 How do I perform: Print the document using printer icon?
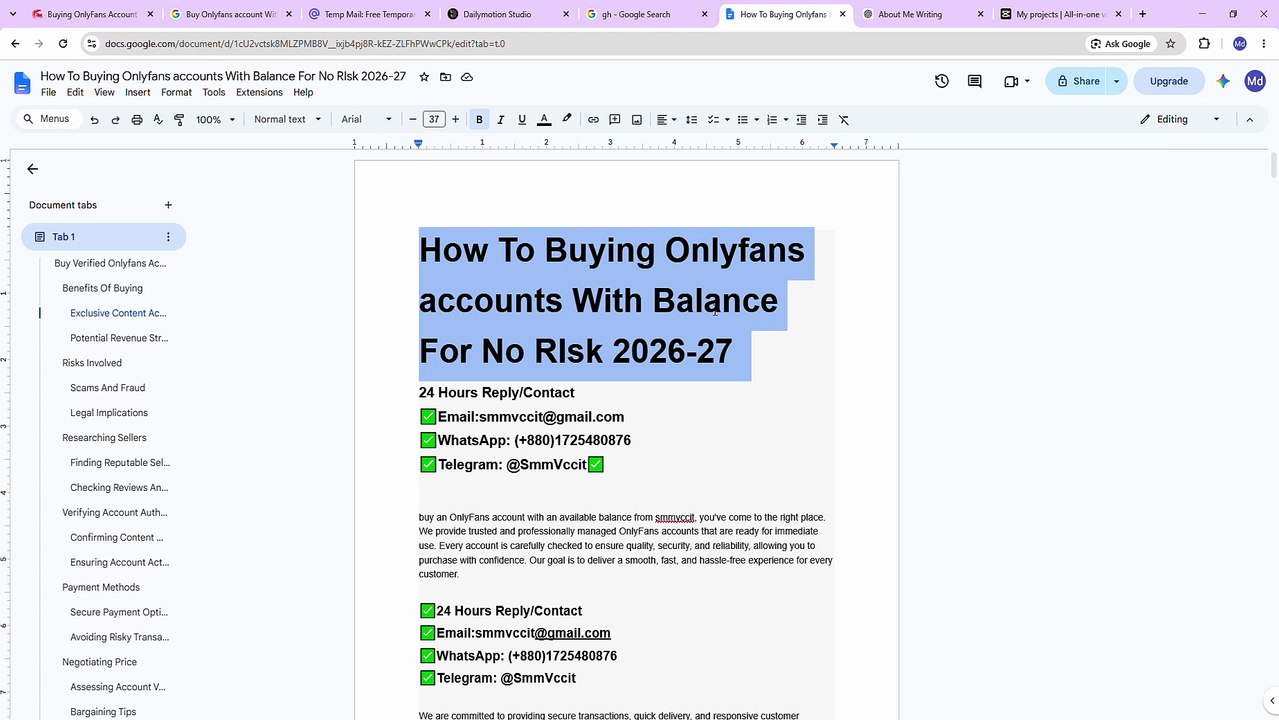(137, 119)
